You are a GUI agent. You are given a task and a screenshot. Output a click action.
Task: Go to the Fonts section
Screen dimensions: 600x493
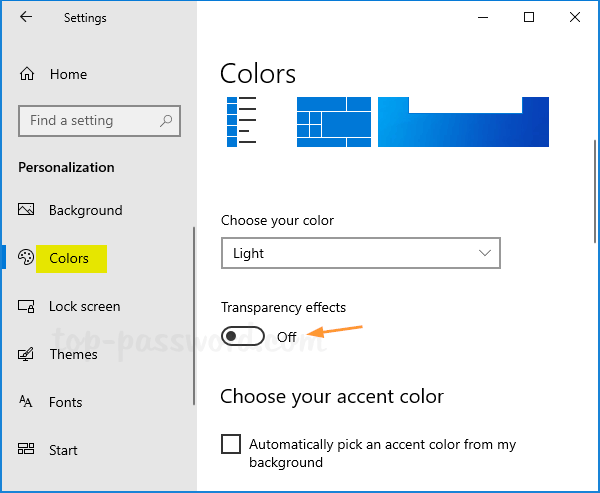pyautogui.click(x=65, y=402)
